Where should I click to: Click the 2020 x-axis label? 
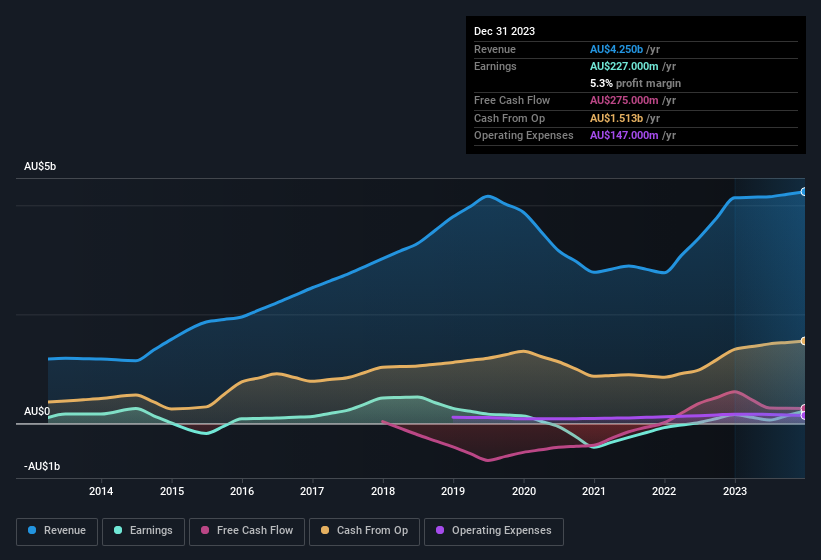click(x=524, y=491)
